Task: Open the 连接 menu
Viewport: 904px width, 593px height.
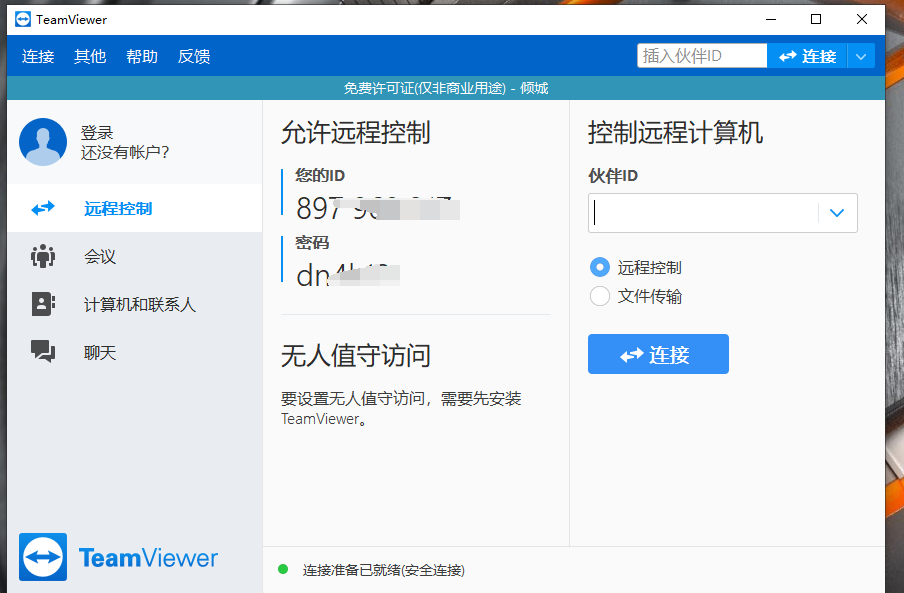Action: tap(38, 56)
